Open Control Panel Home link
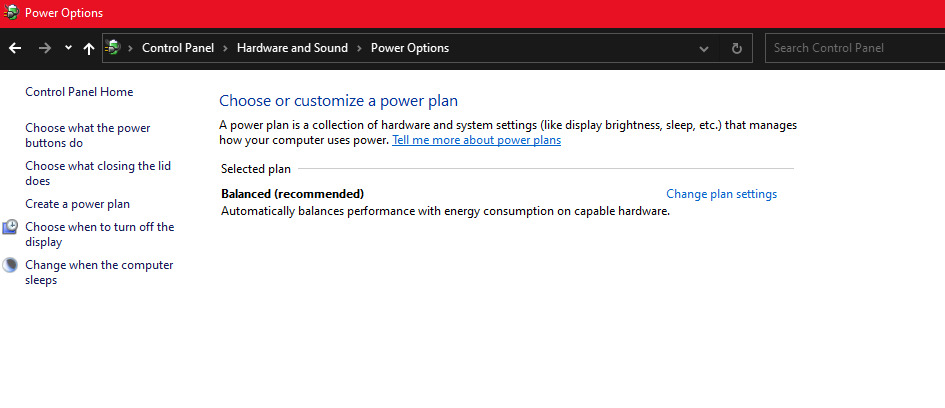This screenshot has width=945, height=408. pos(79,92)
